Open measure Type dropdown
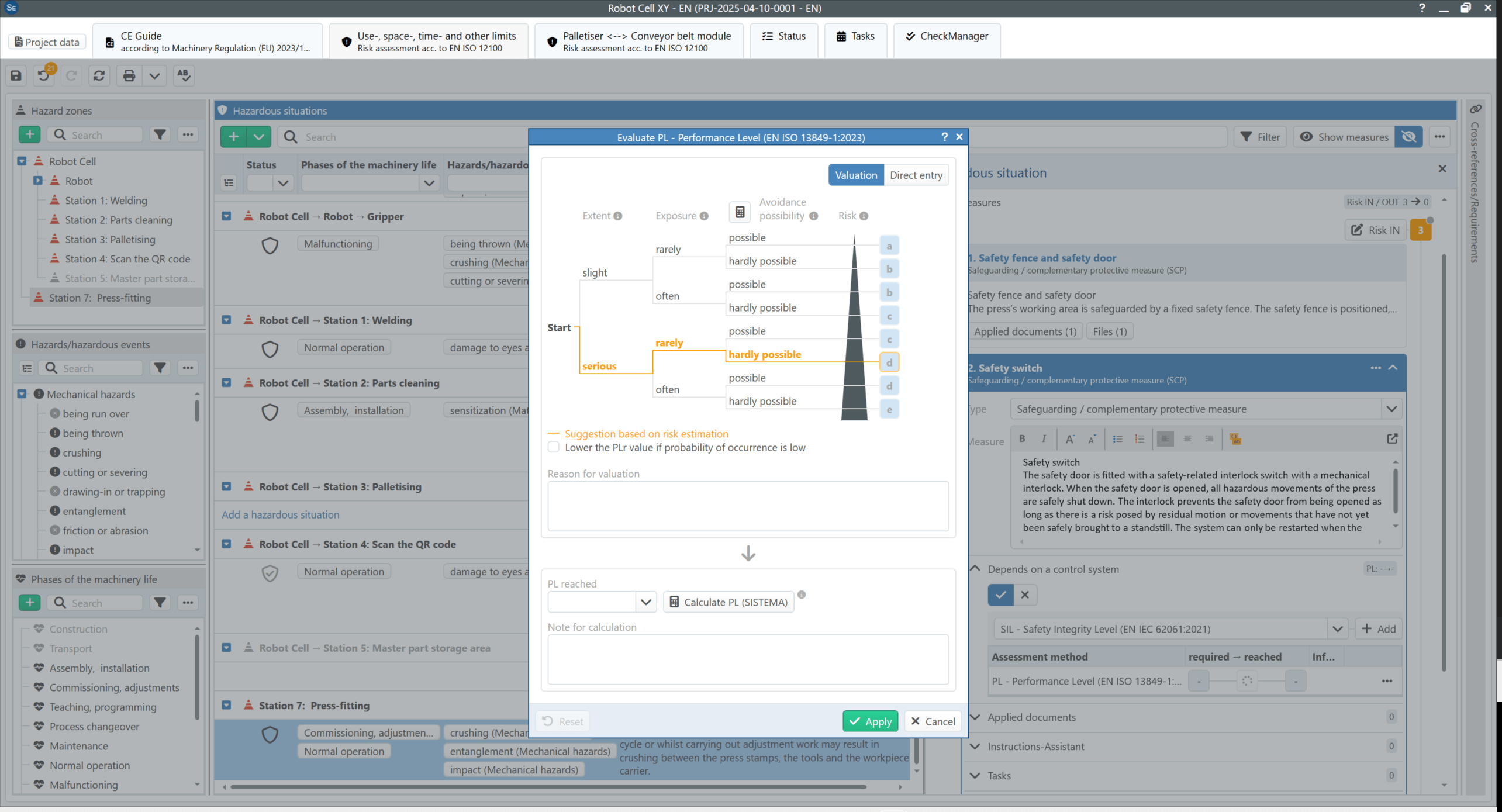 pos(1391,409)
